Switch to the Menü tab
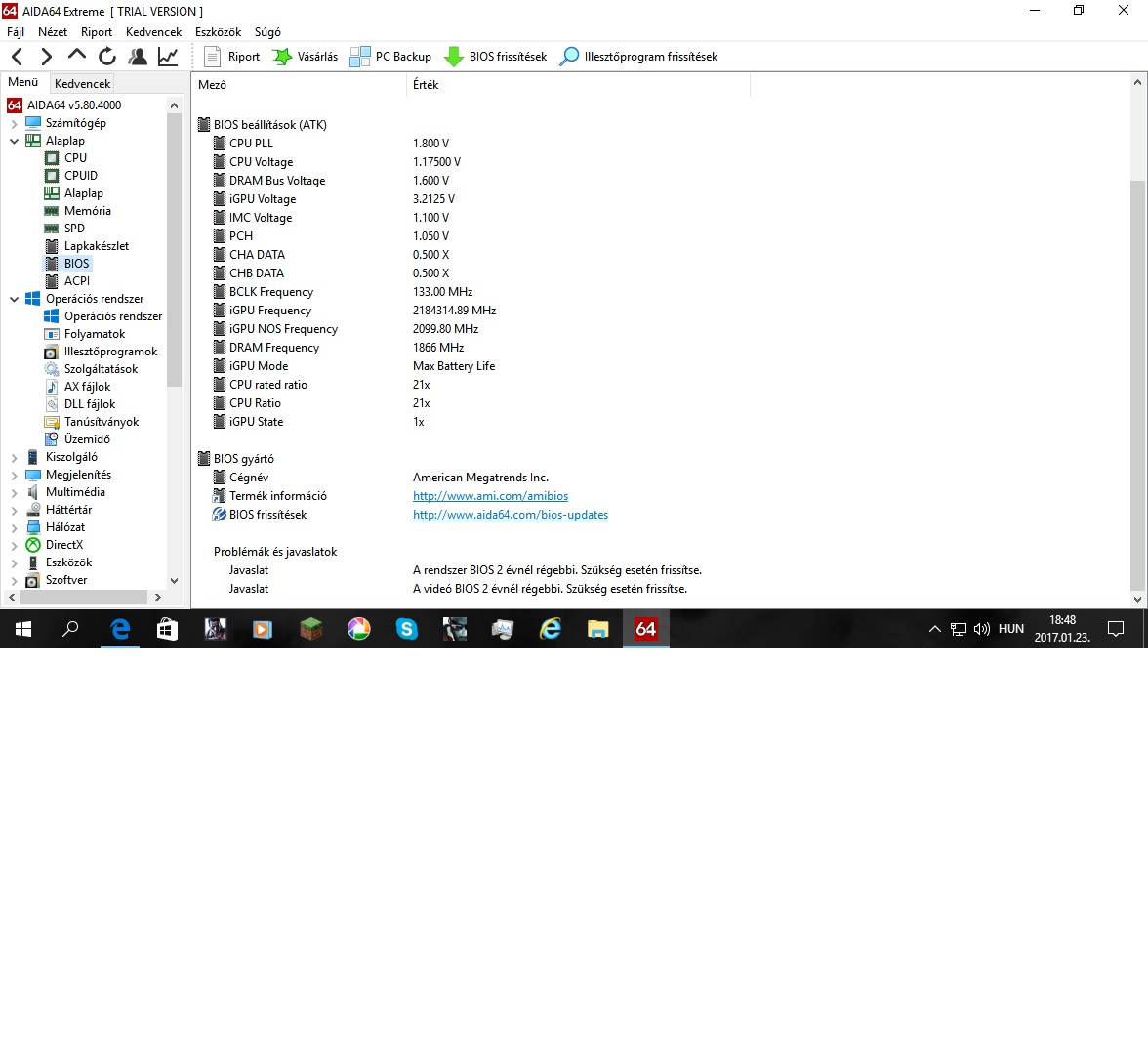 [x=23, y=82]
